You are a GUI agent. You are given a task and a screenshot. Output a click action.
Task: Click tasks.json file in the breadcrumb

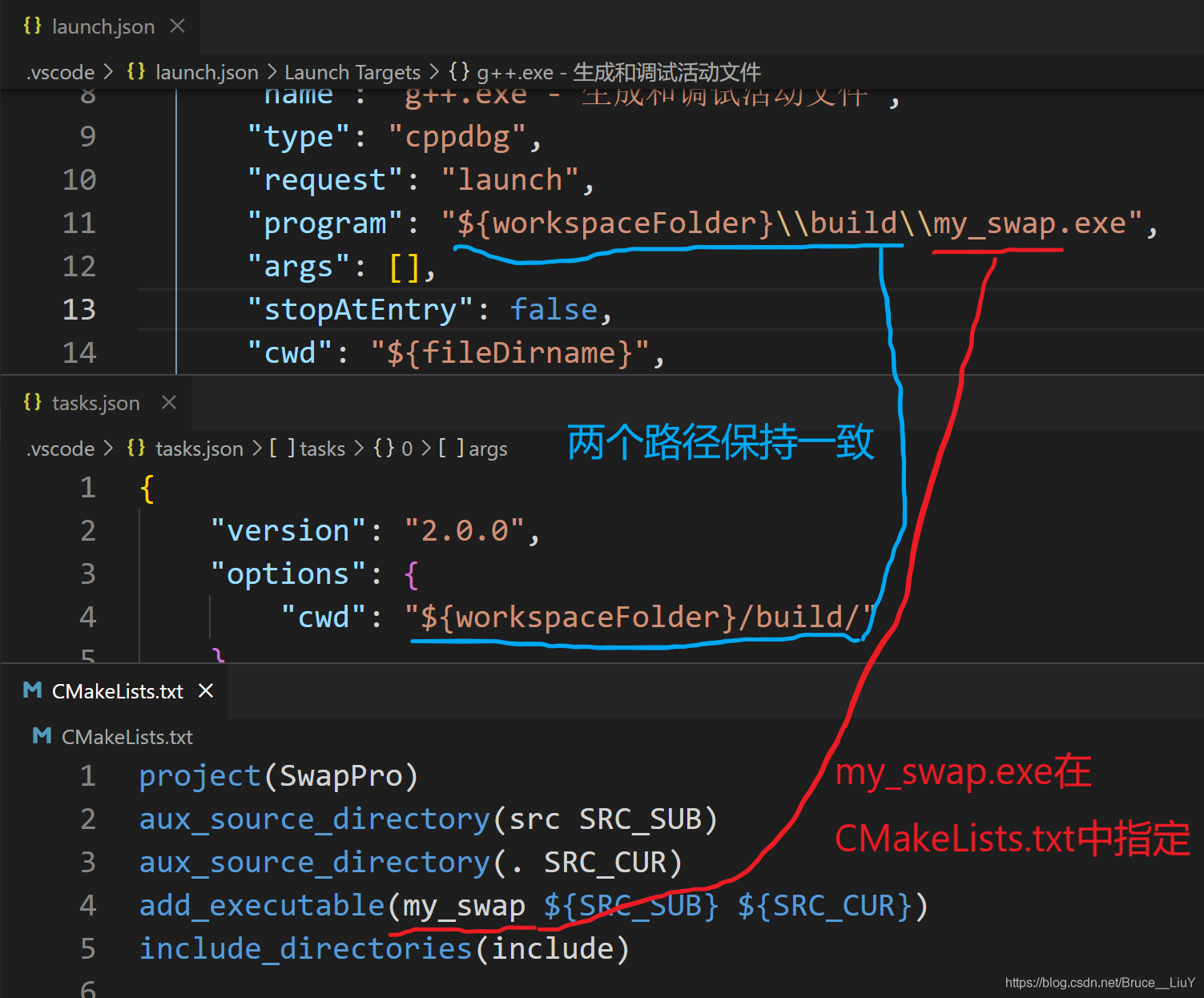click(x=199, y=449)
